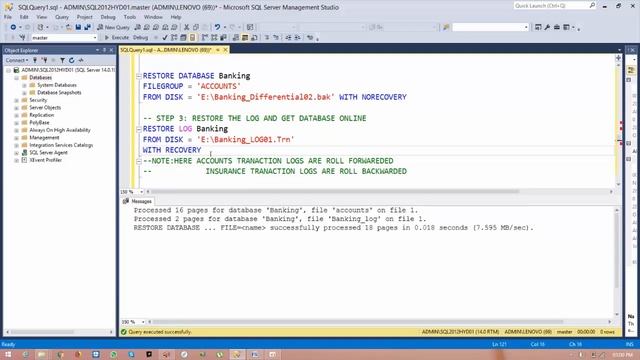Click the navigate backward circle icon
Viewport: 640px width, 360px height.
pyautogui.click(x=13, y=27)
